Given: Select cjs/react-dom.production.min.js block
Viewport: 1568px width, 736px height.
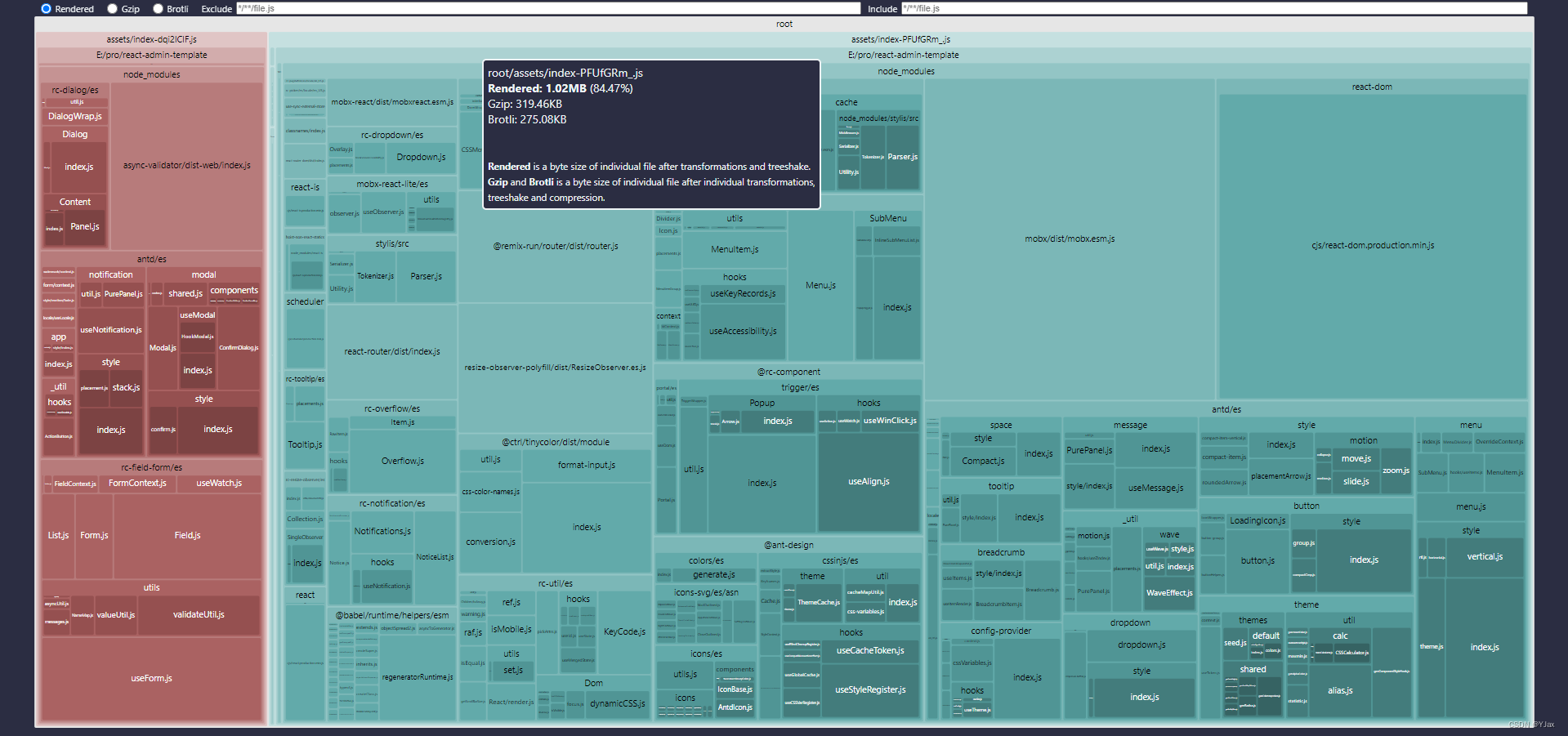Looking at the screenshot, I should [1373, 245].
